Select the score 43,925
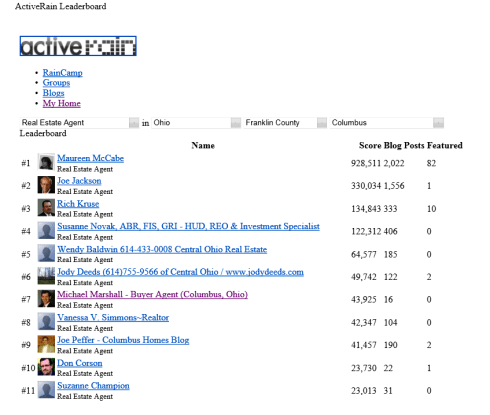490x415 pixels. 364,300
